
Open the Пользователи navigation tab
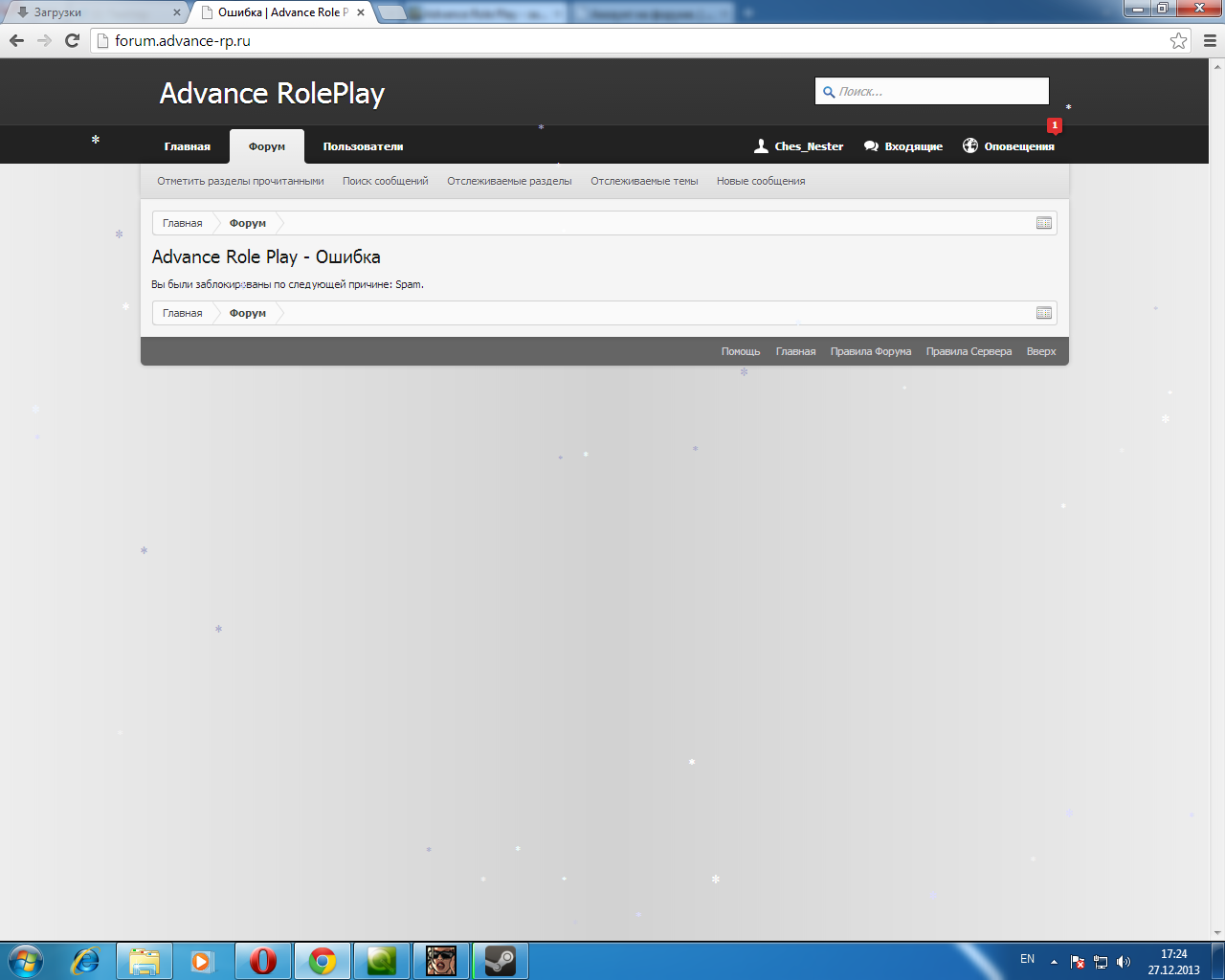tap(363, 146)
